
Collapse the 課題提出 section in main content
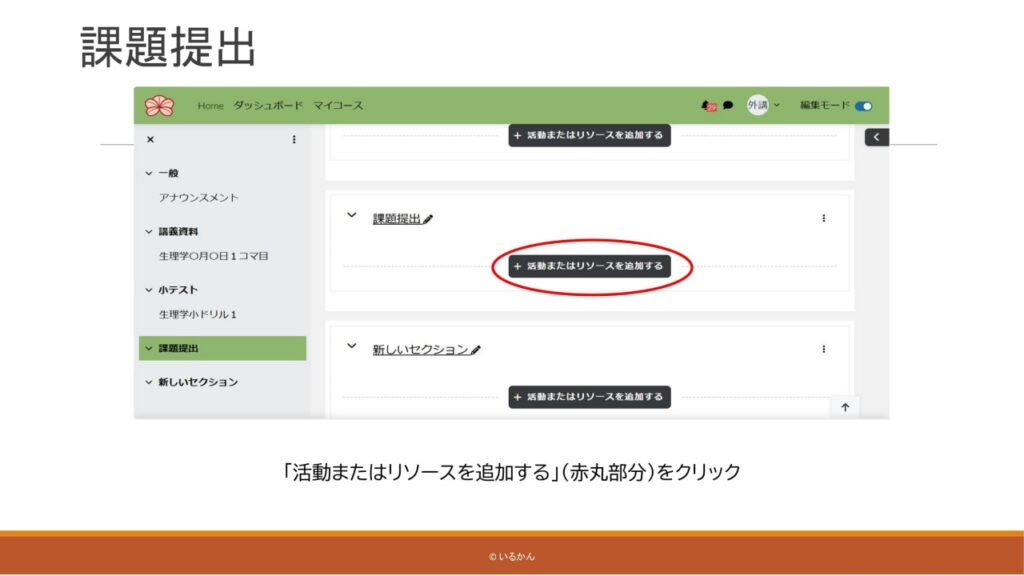click(351, 215)
